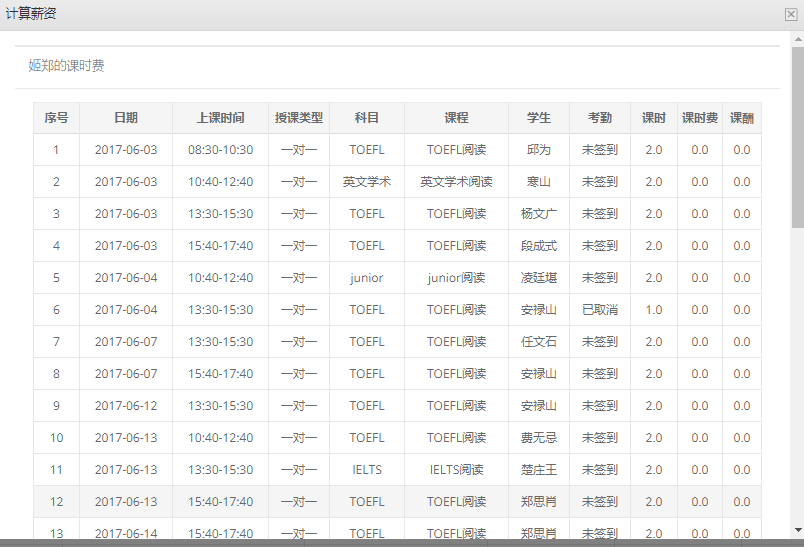The image size is (804, 547).
Task: Click 英文学术 subject cell
Action: [367, 181]
